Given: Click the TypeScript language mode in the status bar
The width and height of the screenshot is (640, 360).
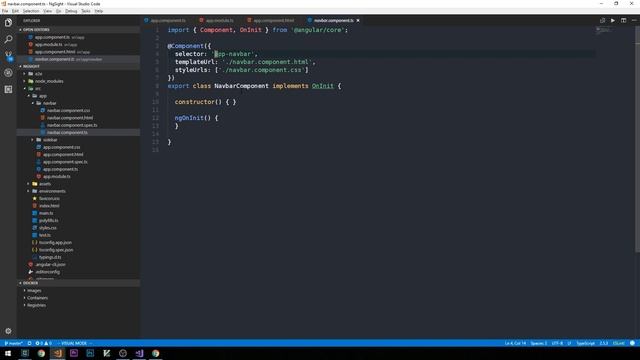Looking at the screenshot, I should (x=586, y=343).
